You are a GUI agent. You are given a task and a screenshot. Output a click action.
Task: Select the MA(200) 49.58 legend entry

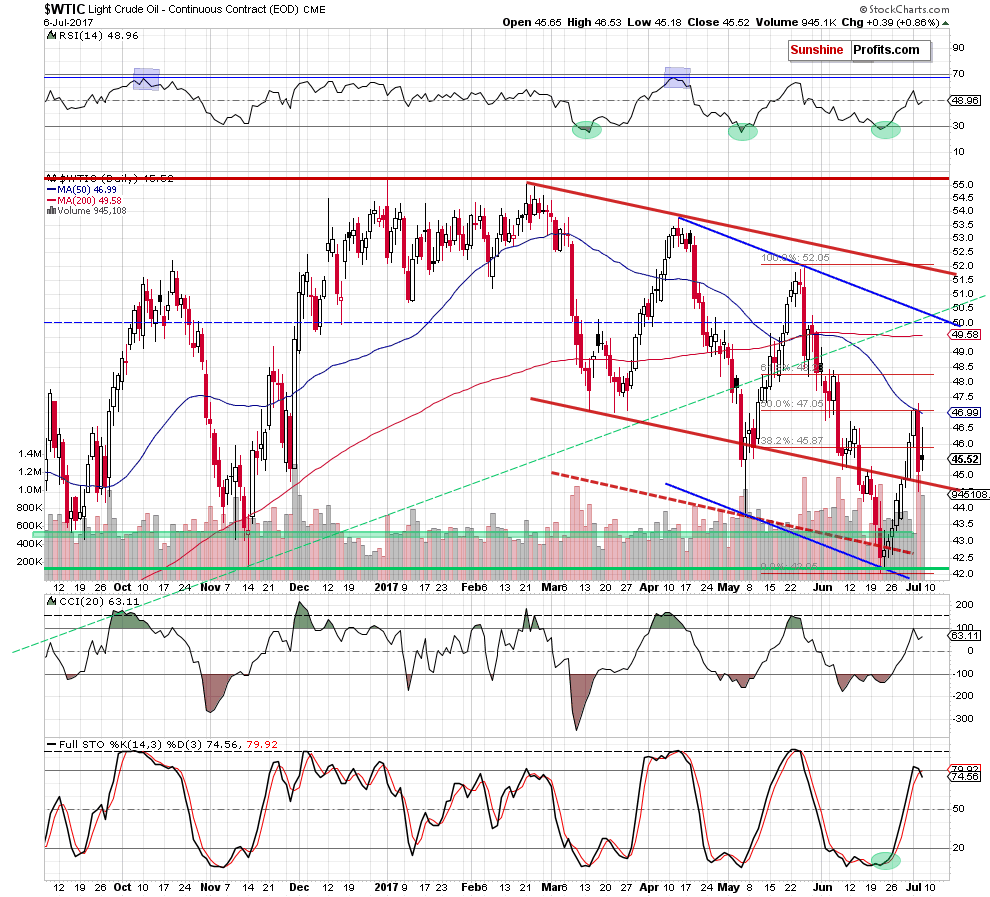click(x=84, y=200)
